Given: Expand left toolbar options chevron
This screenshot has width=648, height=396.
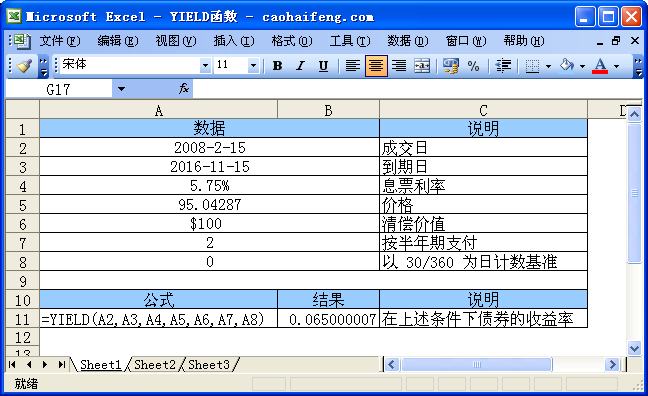Looking at the screenshot, I should click(x=43, y=66).
